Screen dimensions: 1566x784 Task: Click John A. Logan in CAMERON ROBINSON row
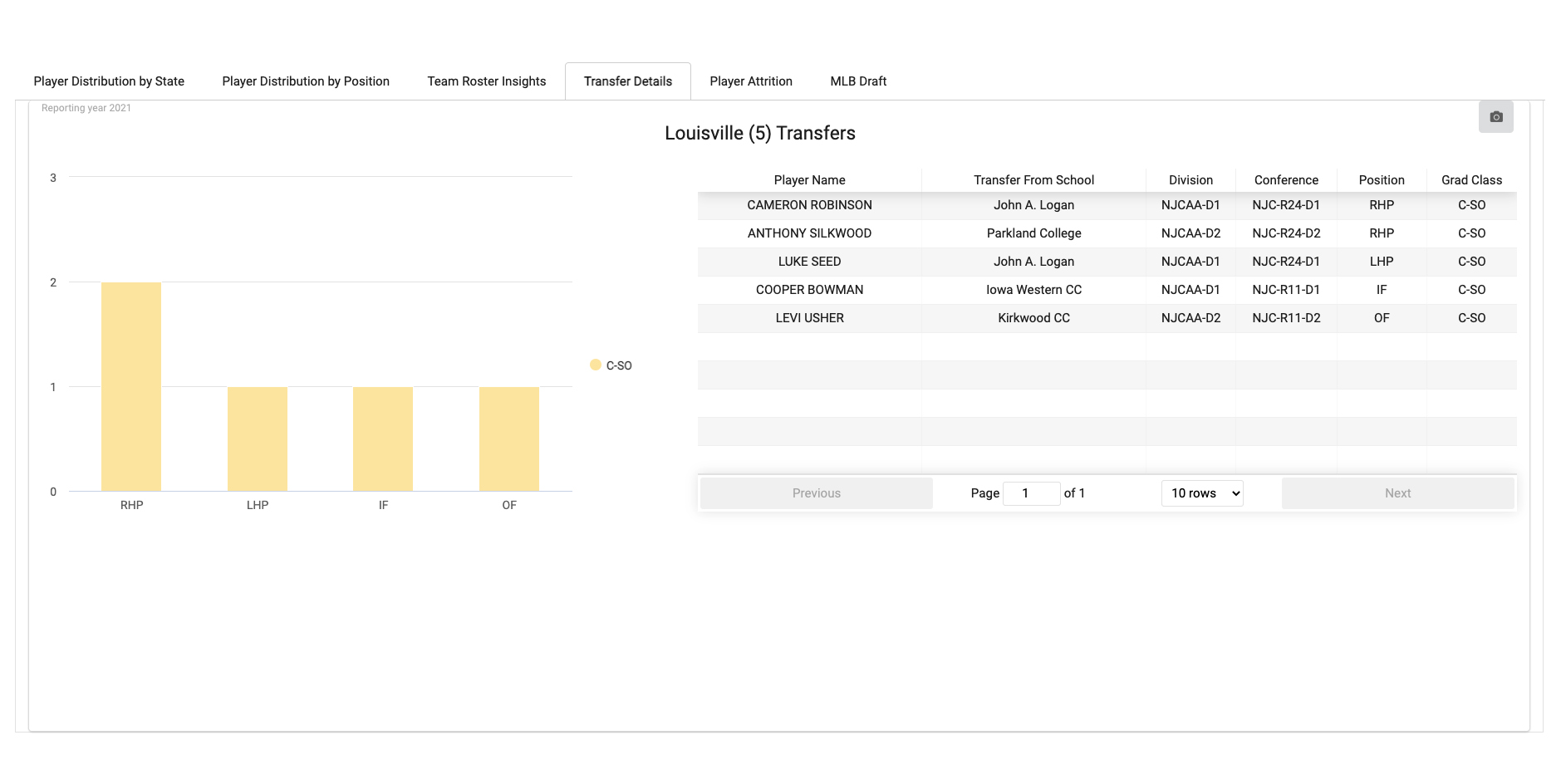click(x=1034, y=205)
